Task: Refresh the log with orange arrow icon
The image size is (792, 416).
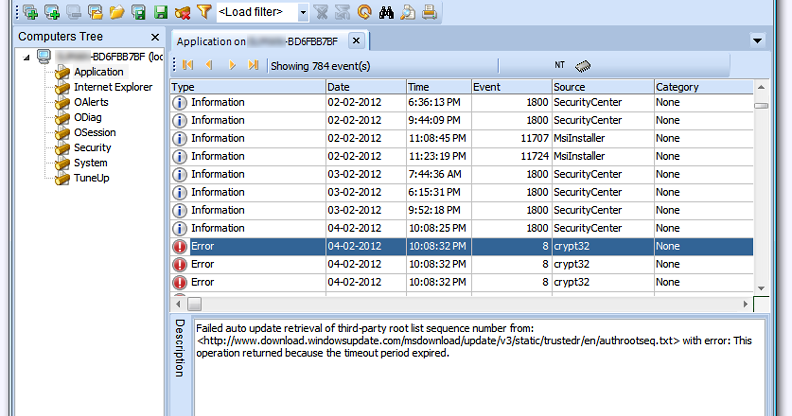Action: pos(364,12)
